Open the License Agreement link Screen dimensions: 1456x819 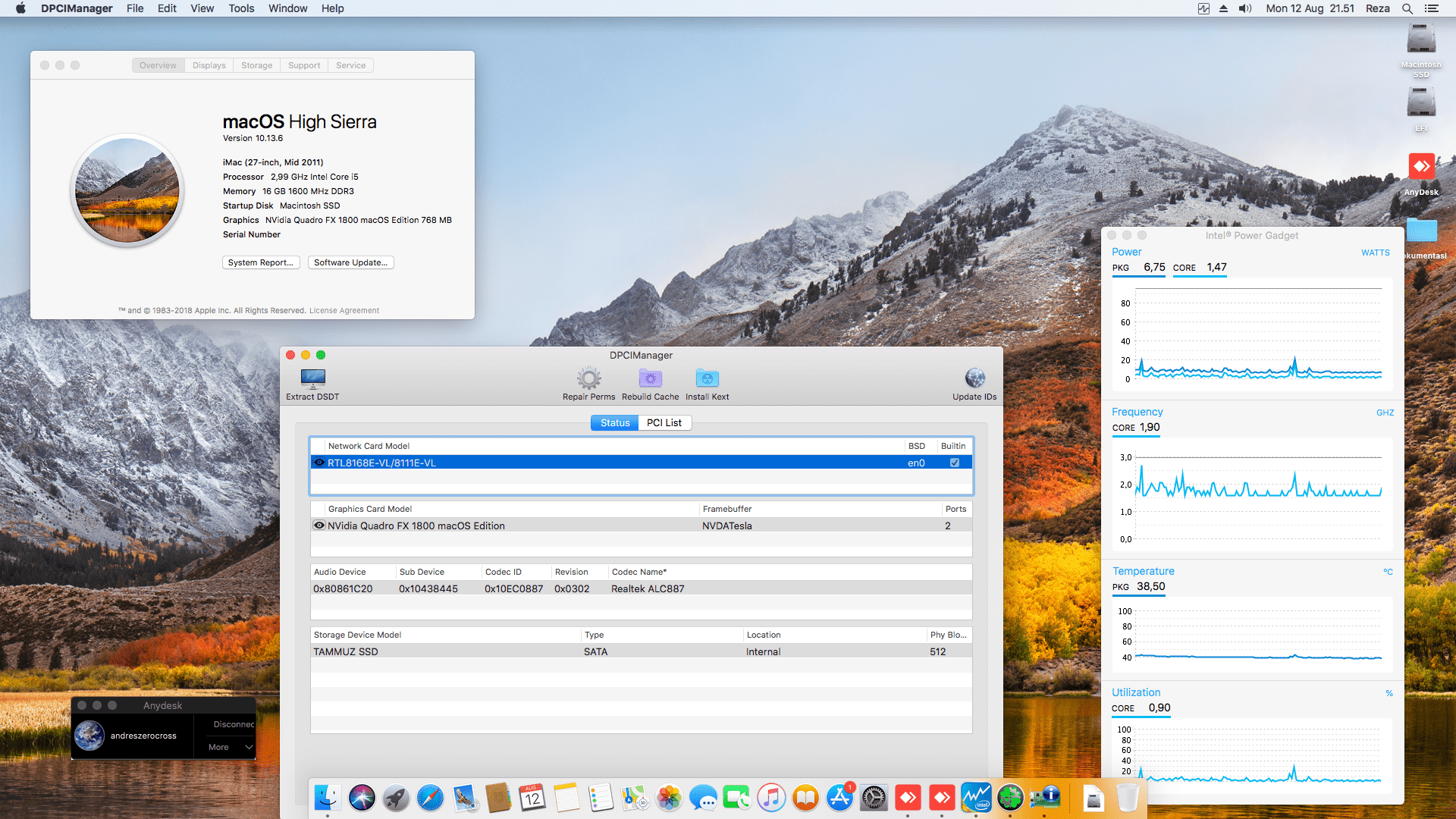(344, 310)
